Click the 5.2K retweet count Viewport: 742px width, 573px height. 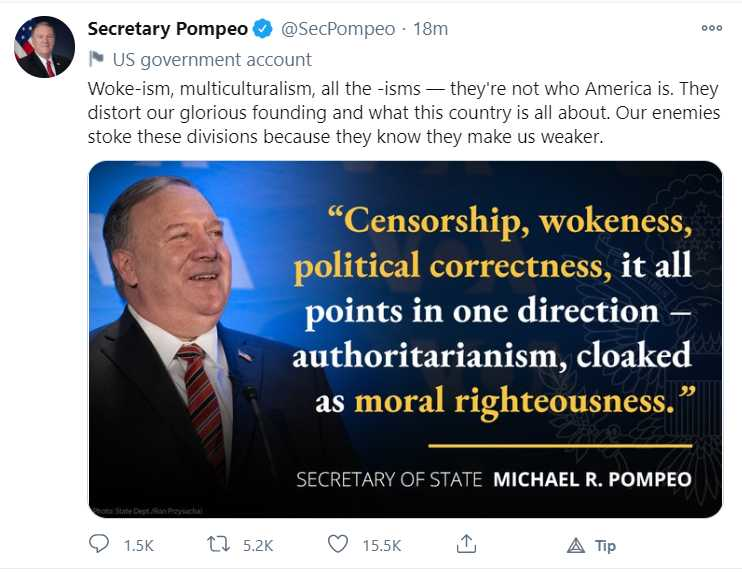(257, 545)
